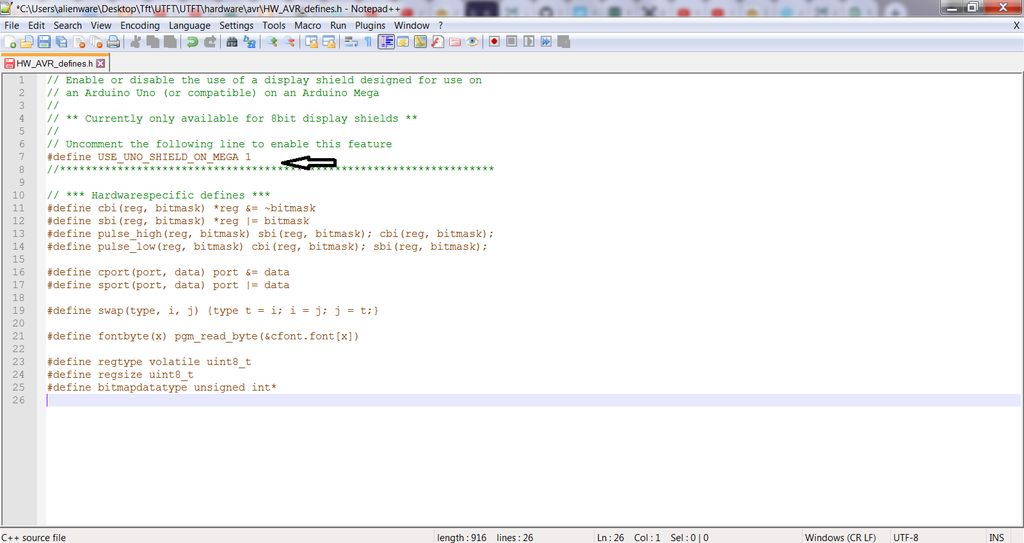This screenshot has height=543, width=1024.
Task: Open the user defined language icon
Action: 403,42
